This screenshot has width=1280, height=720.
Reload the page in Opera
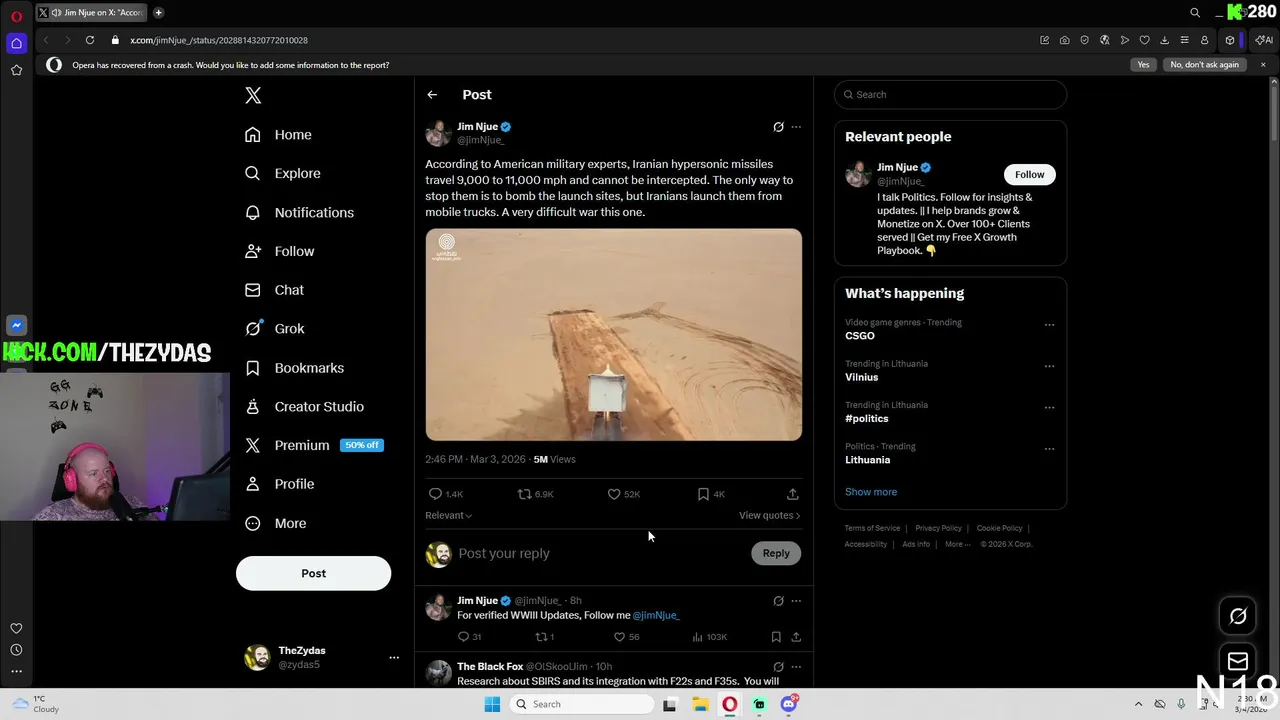tap(90, 40)
